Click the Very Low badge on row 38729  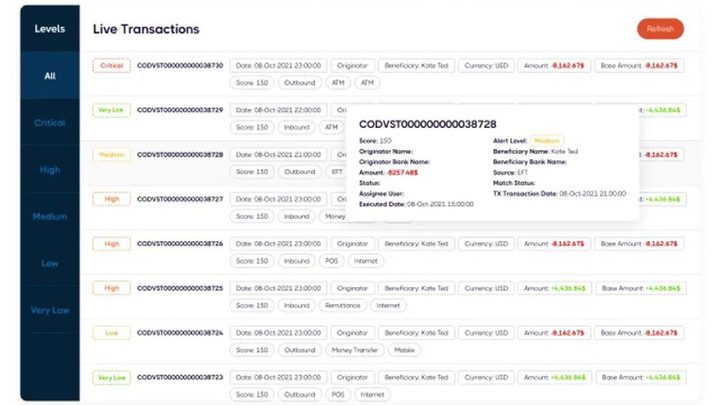click(x=112, y=110)
